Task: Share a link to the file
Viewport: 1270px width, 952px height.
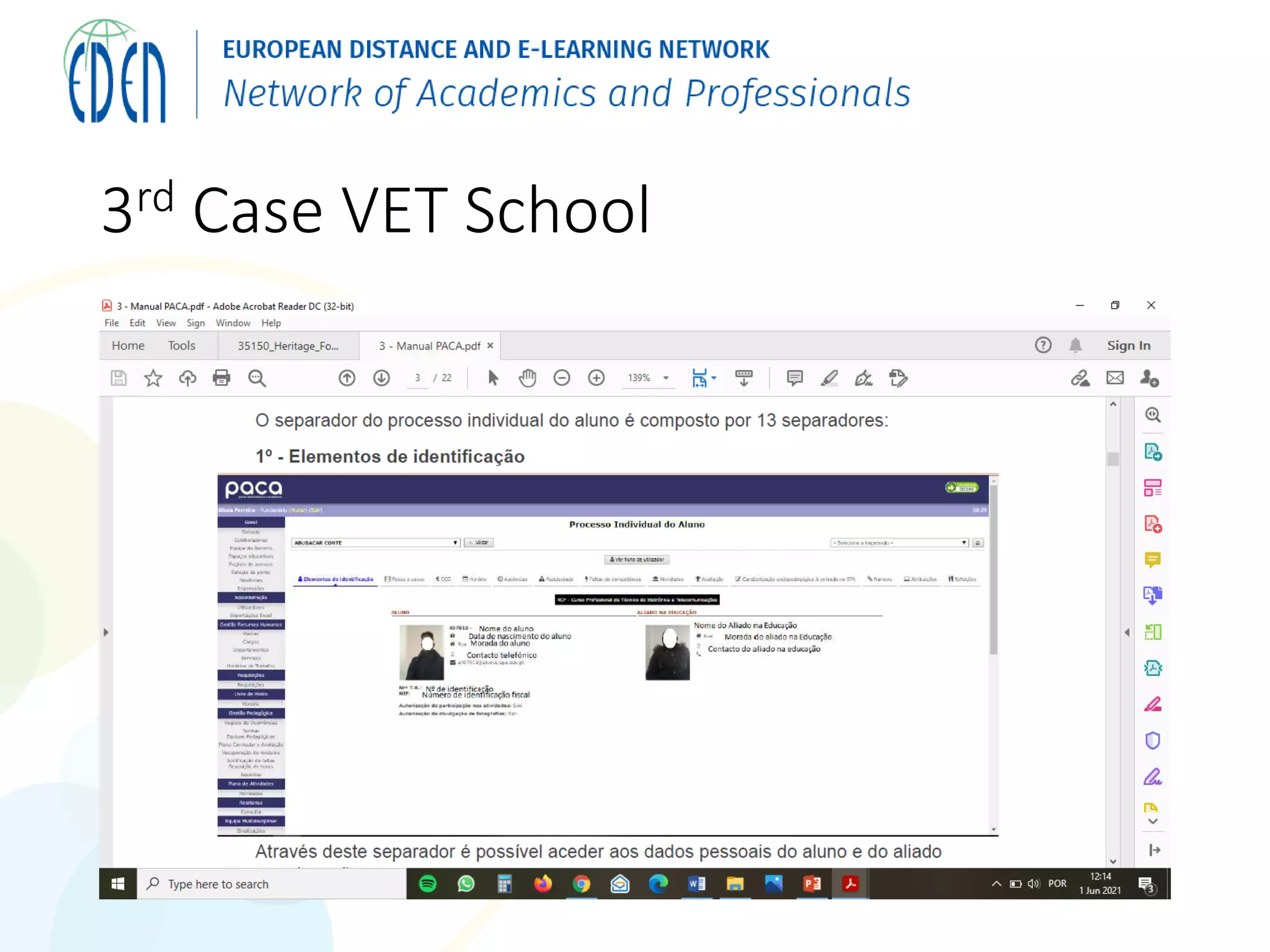Action: [1080, 378]
